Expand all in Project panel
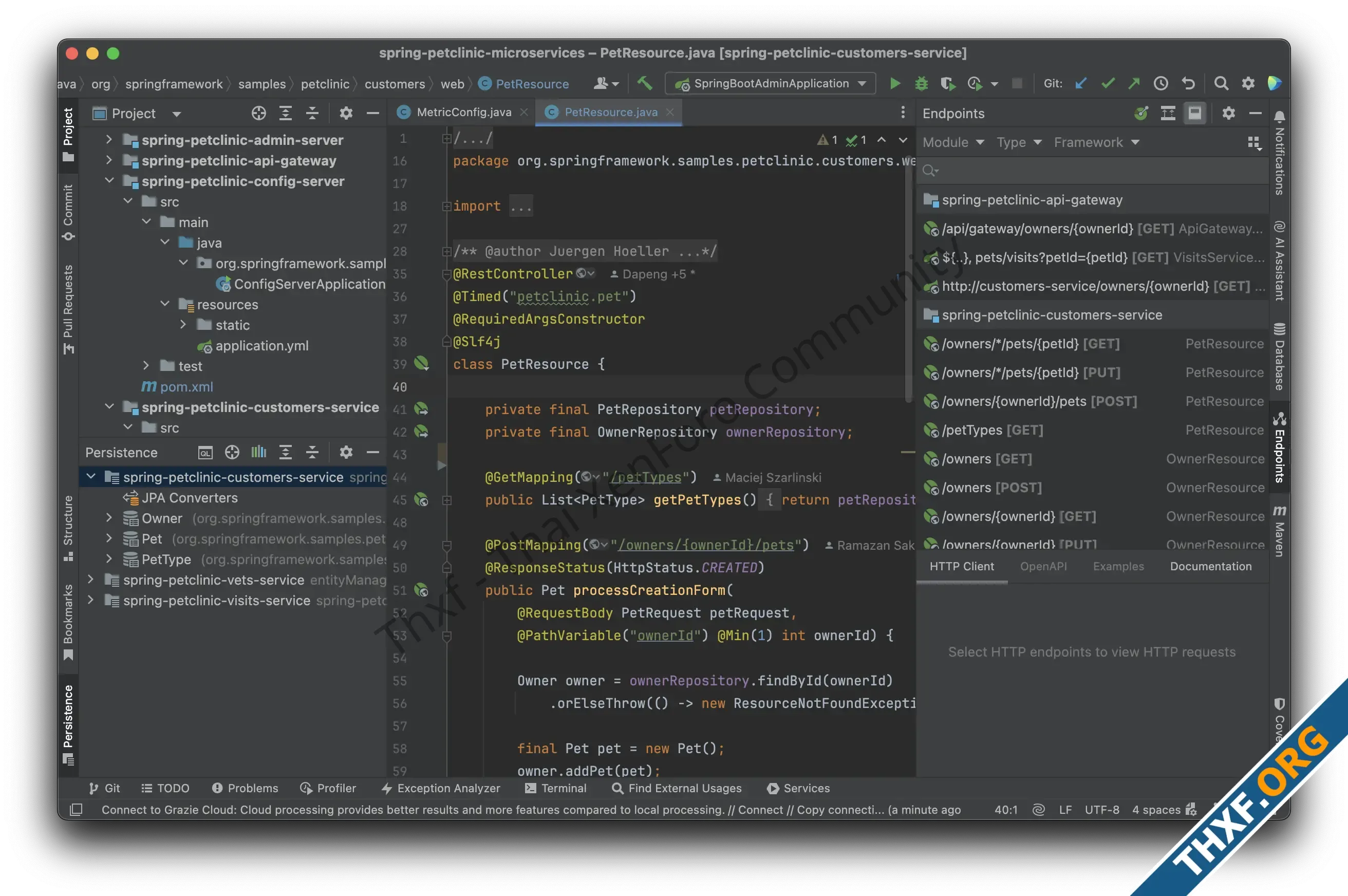 285,113
